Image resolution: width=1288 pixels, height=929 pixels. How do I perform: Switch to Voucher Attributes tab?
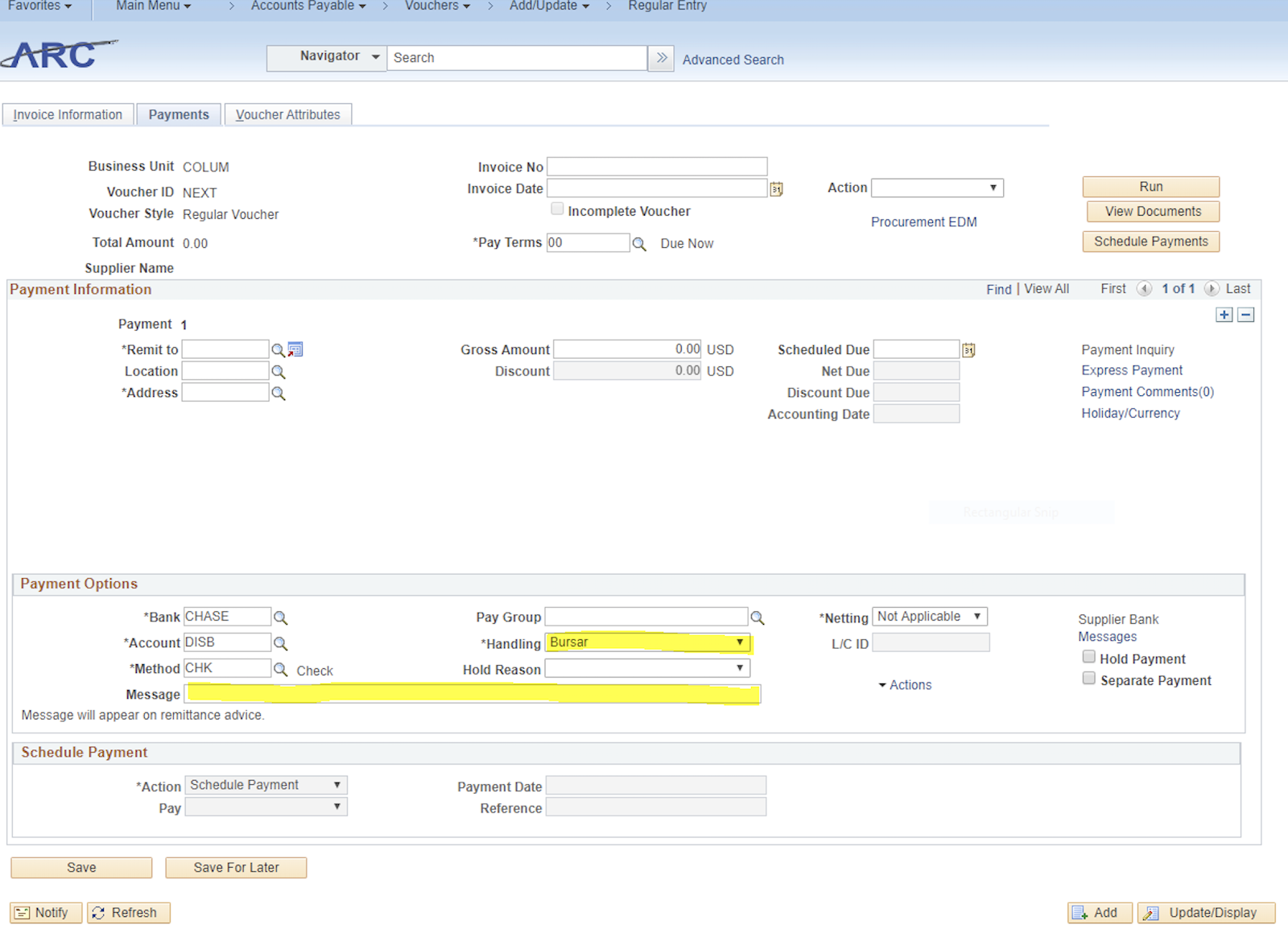click(x=288, y=115)
